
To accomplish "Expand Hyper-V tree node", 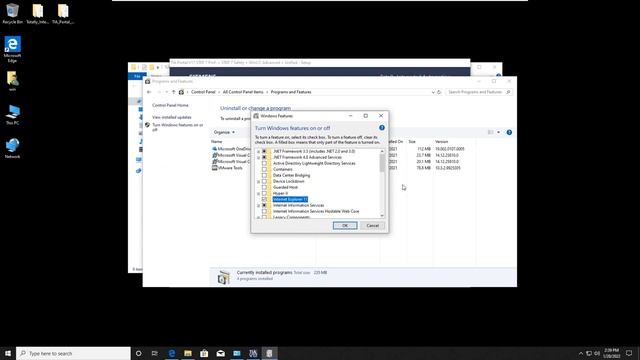I will 258,193.
